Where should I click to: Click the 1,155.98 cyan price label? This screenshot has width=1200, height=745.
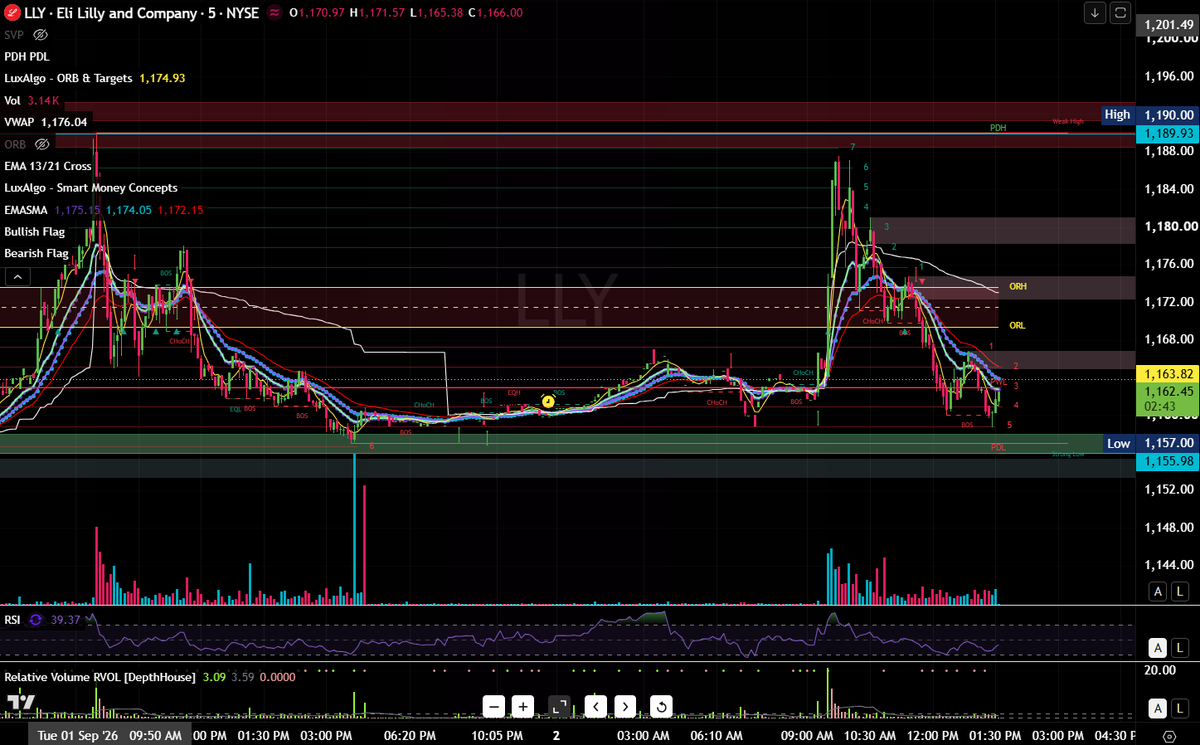pos(1167,461)
